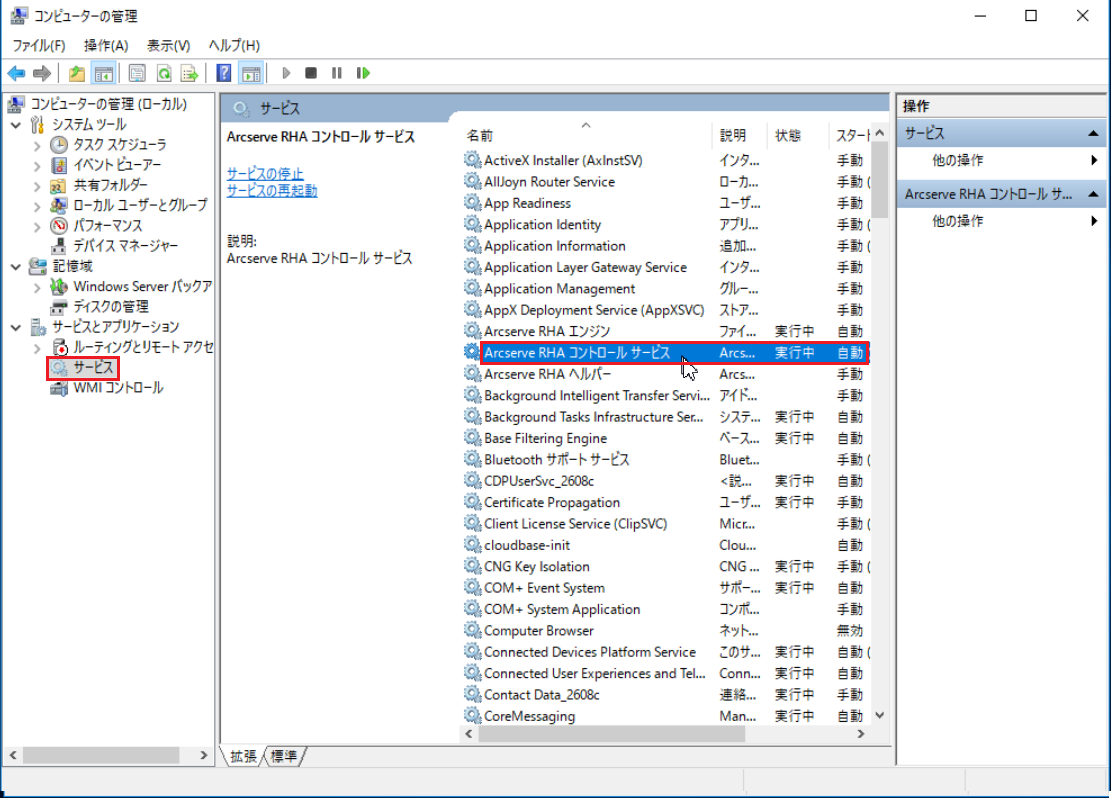1111x798 pixels.
Task: Click the サービスの再起動 link
Action: pos(272,191)
